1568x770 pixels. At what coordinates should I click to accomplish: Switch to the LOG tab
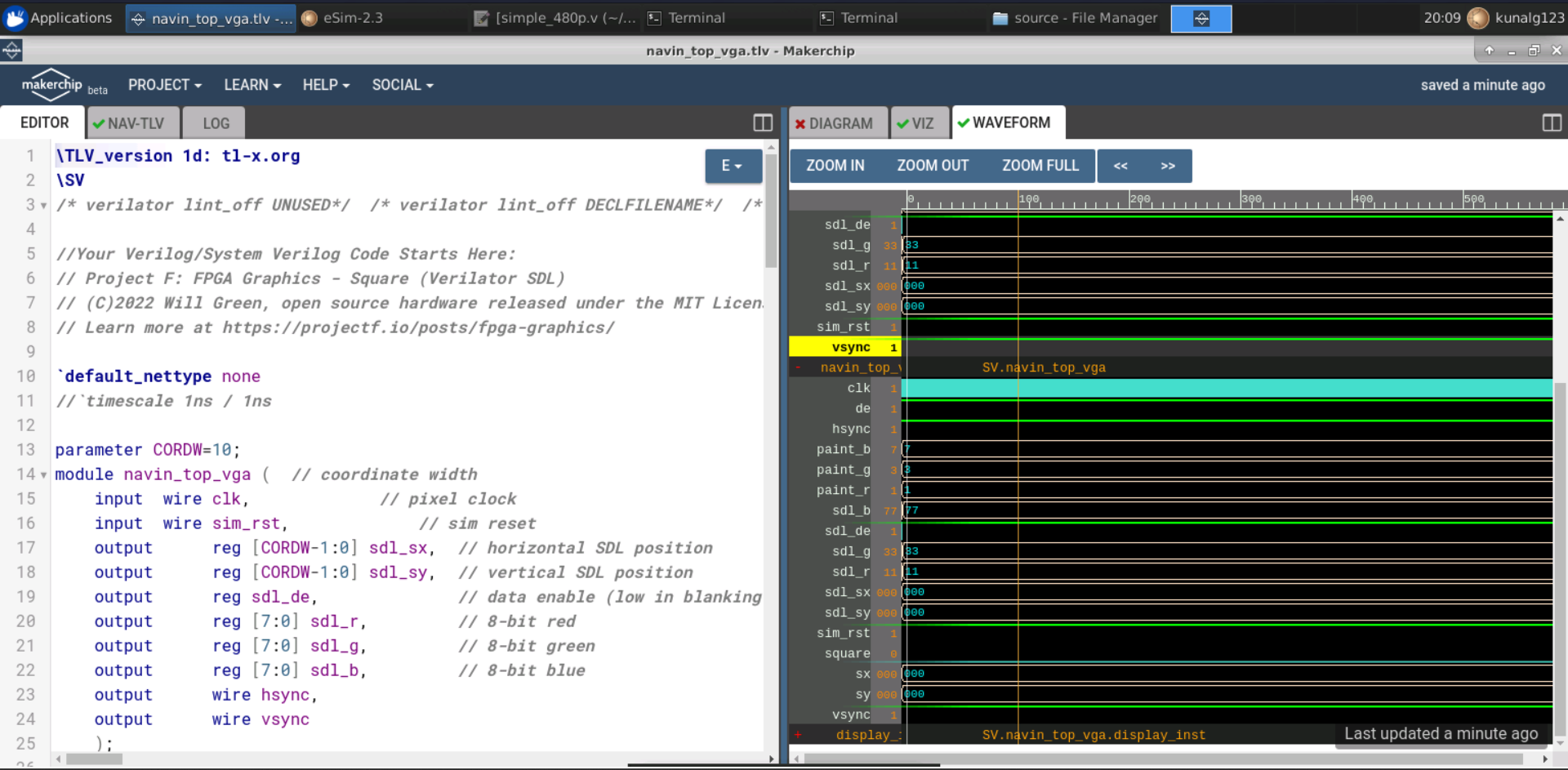pos(213,122)
